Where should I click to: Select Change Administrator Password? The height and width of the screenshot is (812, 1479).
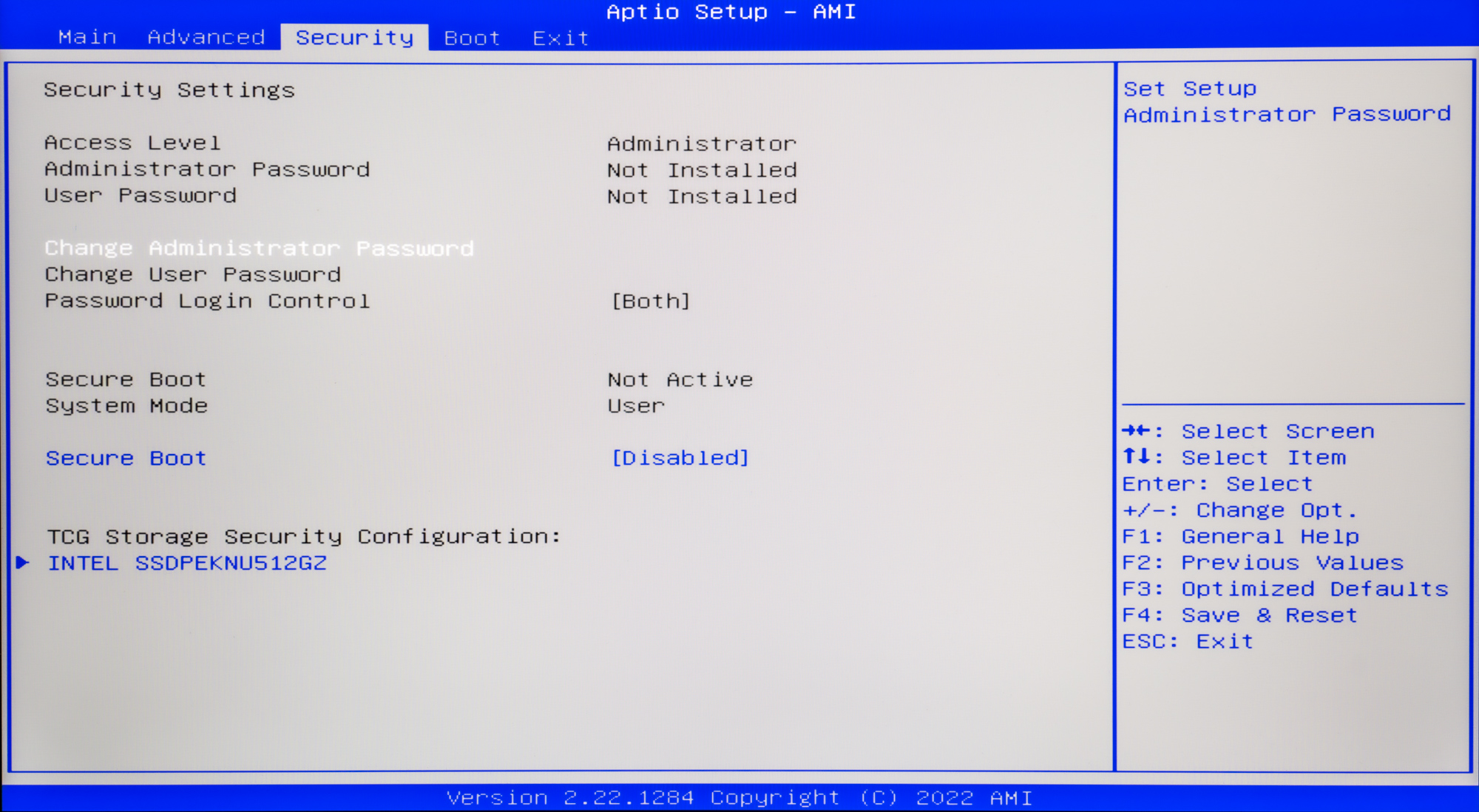pyautogui.click(x=259, y=248)
